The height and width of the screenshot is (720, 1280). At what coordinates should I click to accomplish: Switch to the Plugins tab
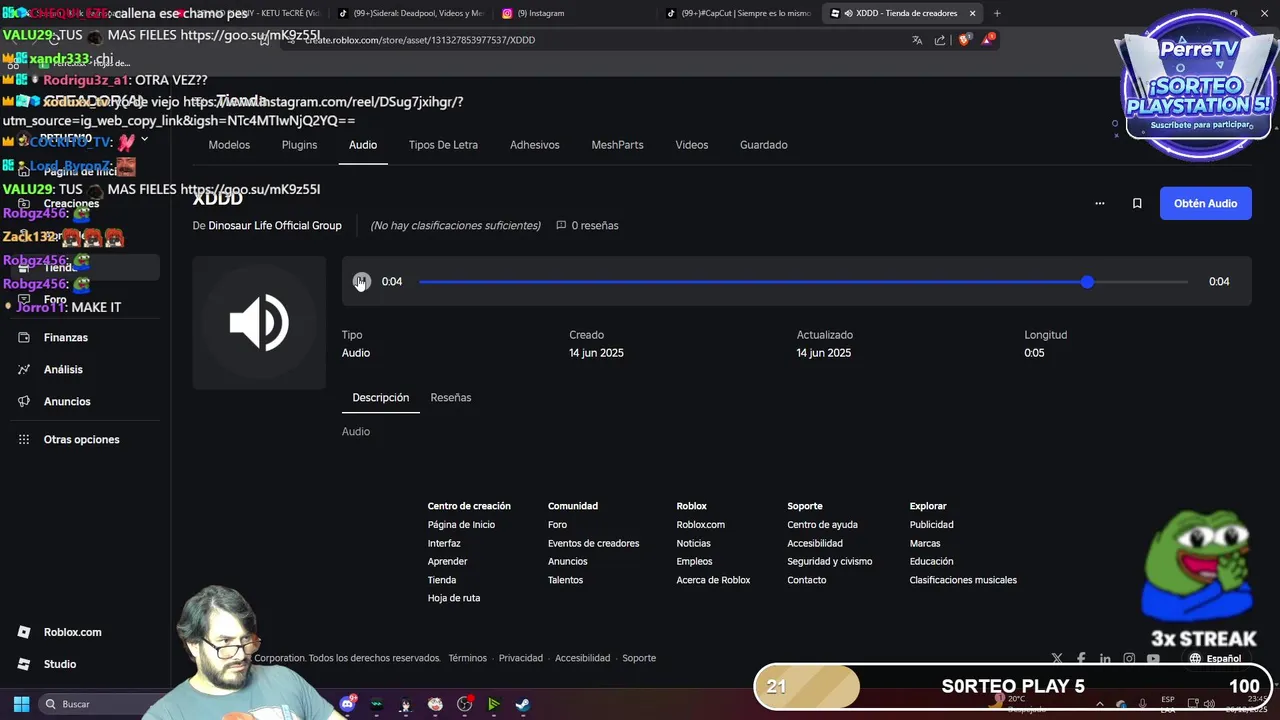[x=299, y=145]
